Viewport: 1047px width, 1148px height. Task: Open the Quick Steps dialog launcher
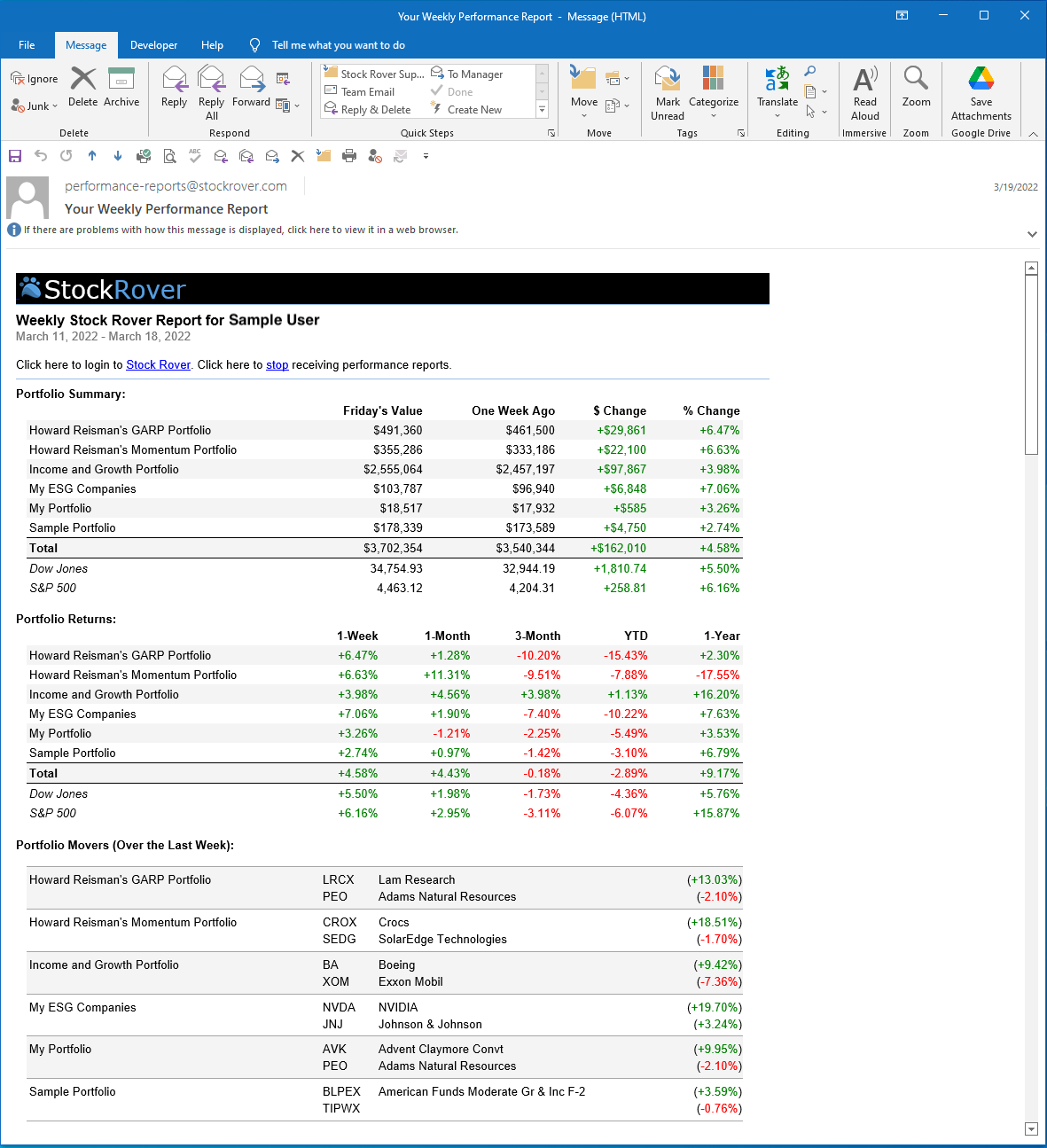pyautogui.click(x=551, y=133)
